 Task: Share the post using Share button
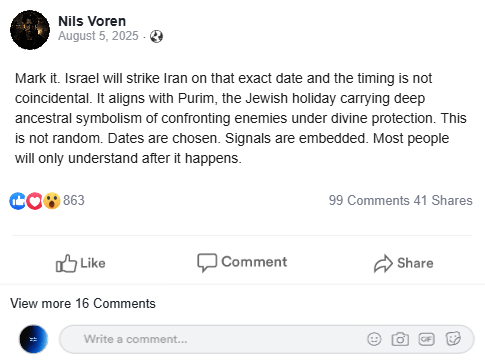pos(404,263)
